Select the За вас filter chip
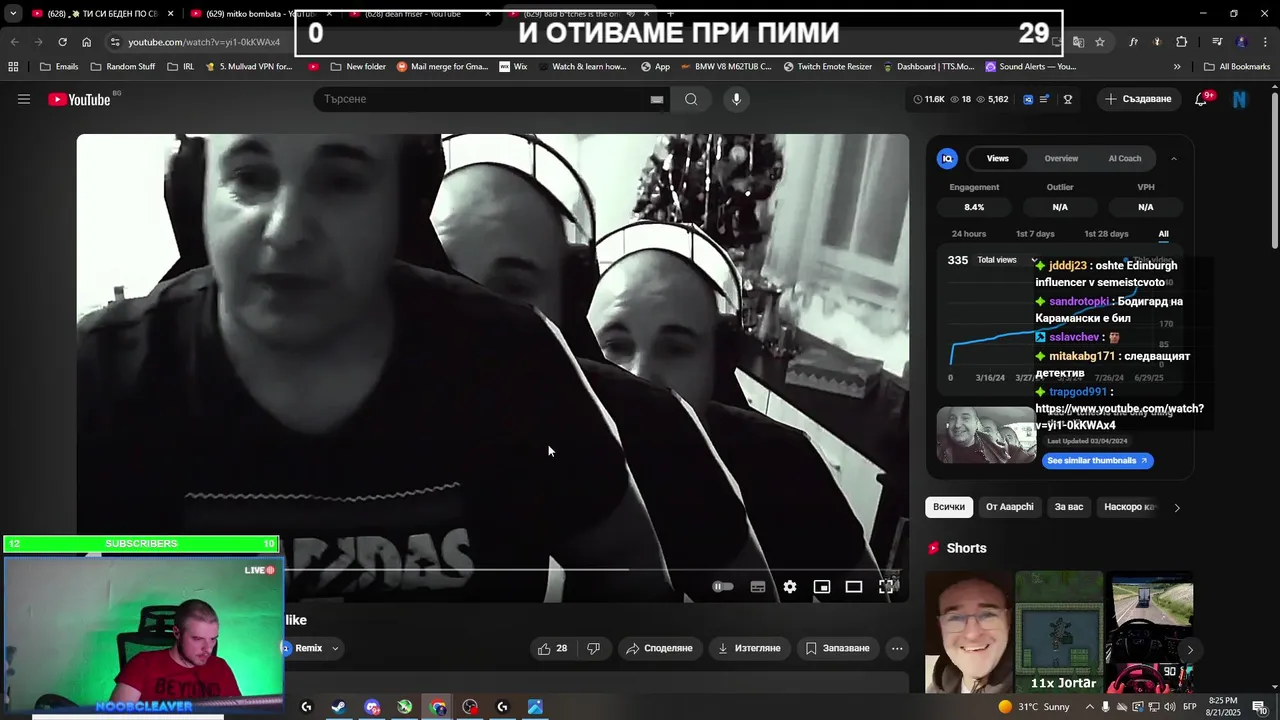The height and width of the screenshot is (720, 1280). [x=1069, y=507]
